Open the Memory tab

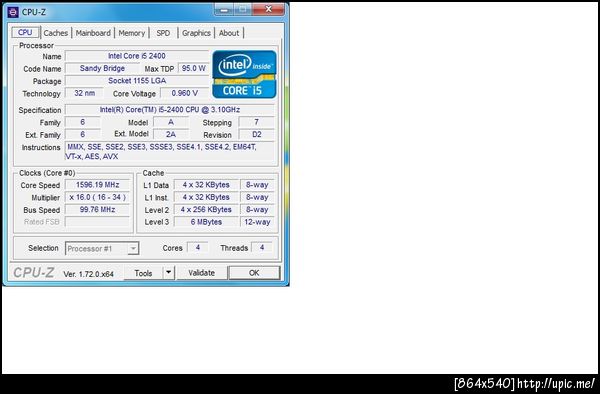tap(132, 33)
